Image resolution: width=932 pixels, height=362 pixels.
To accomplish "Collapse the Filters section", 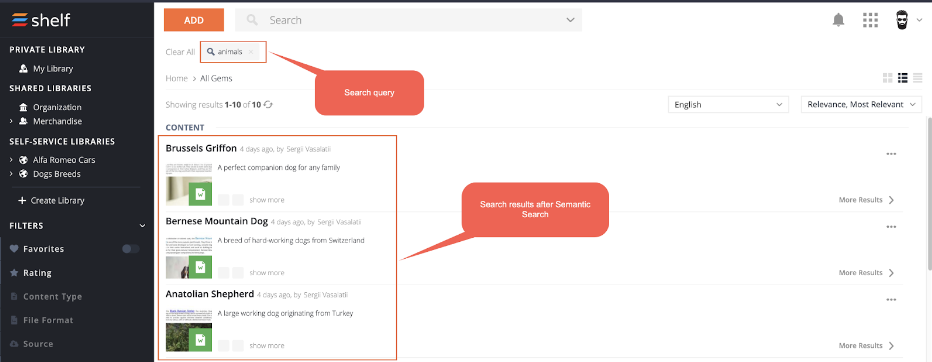I will [142, 226].
